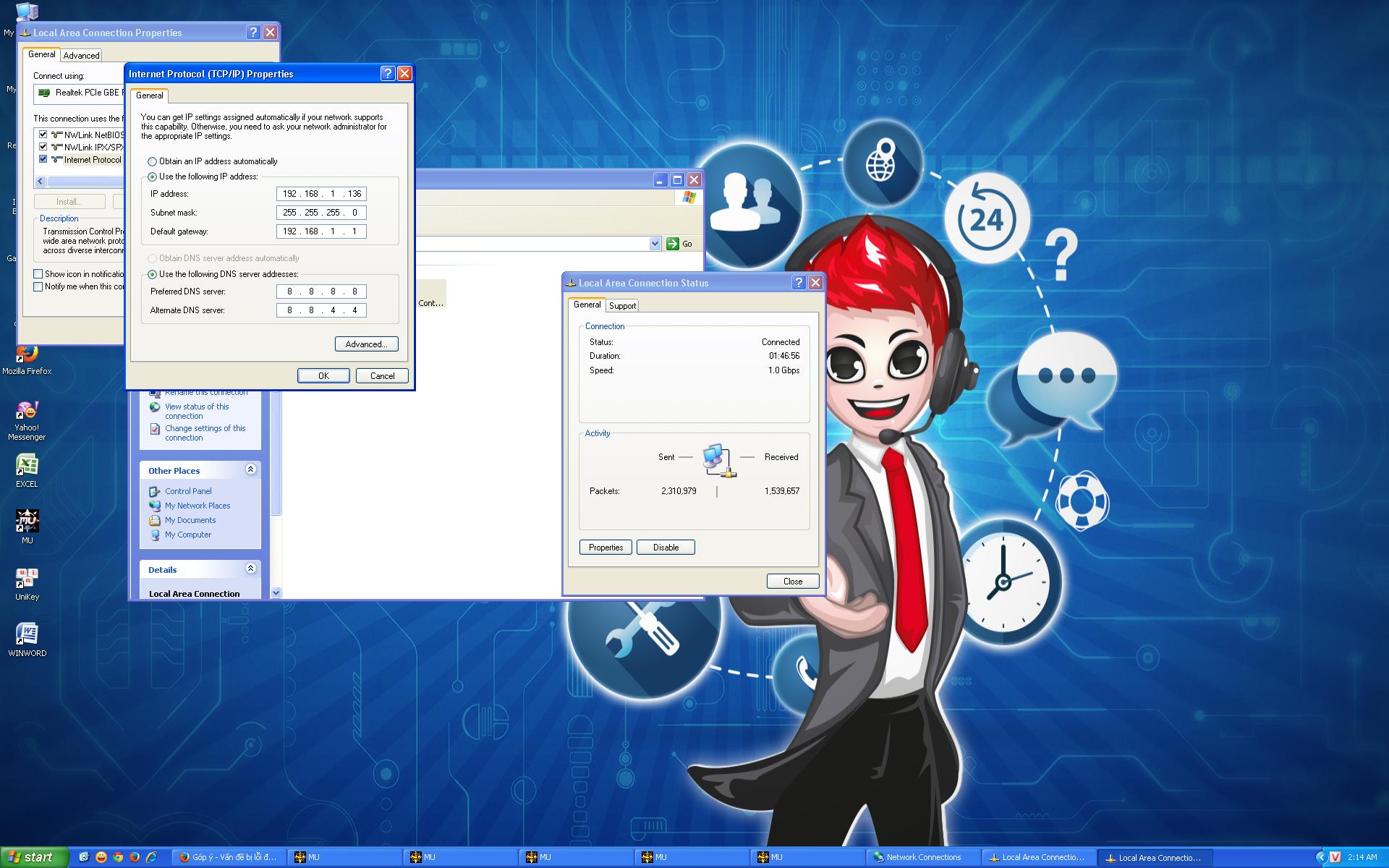
Task: Click the Go arrow icon in address bar
Action: pyautogui.click(x=673, y=244)
